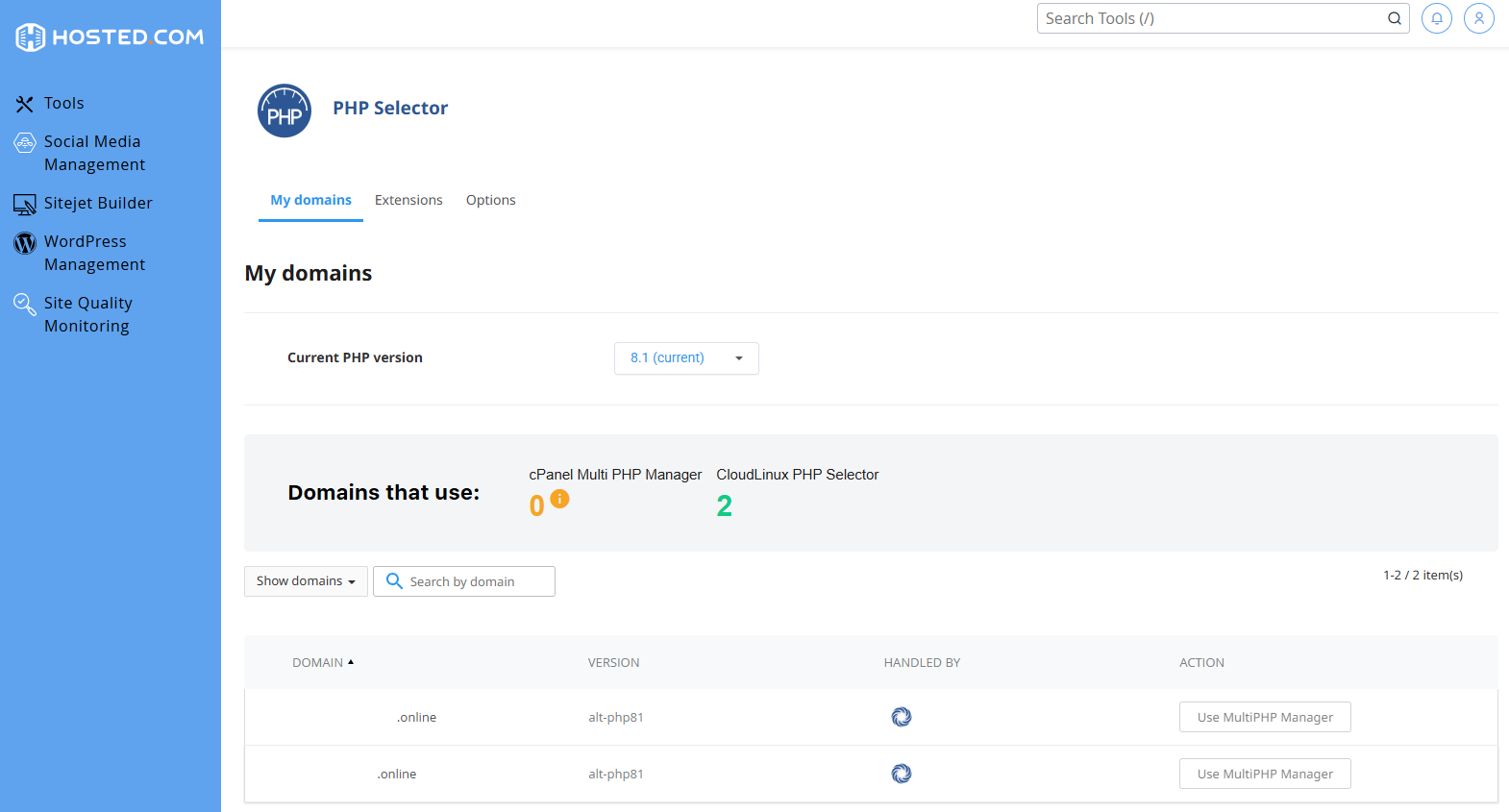Viewport: 1509px width, 812px height.
Task: Open notifications bell
Action: pos(1437,18)
